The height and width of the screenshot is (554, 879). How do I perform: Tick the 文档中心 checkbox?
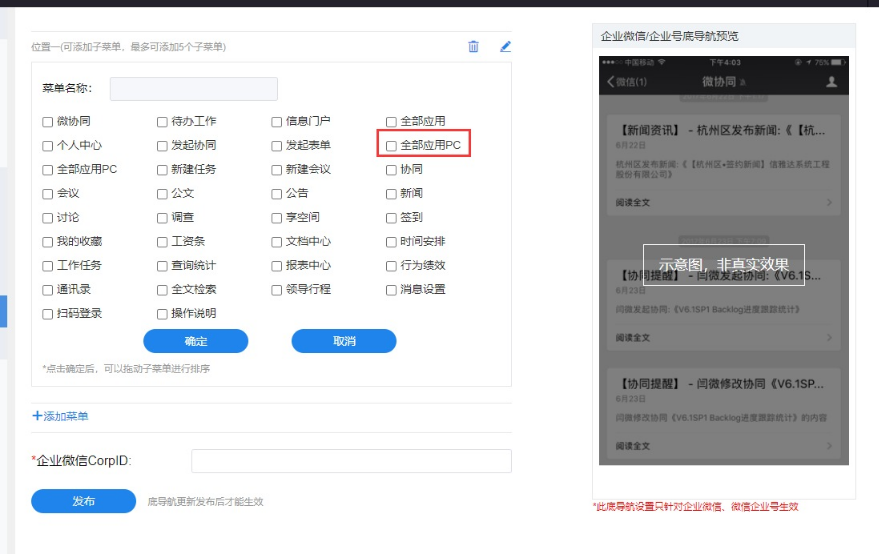coord(277,242)
